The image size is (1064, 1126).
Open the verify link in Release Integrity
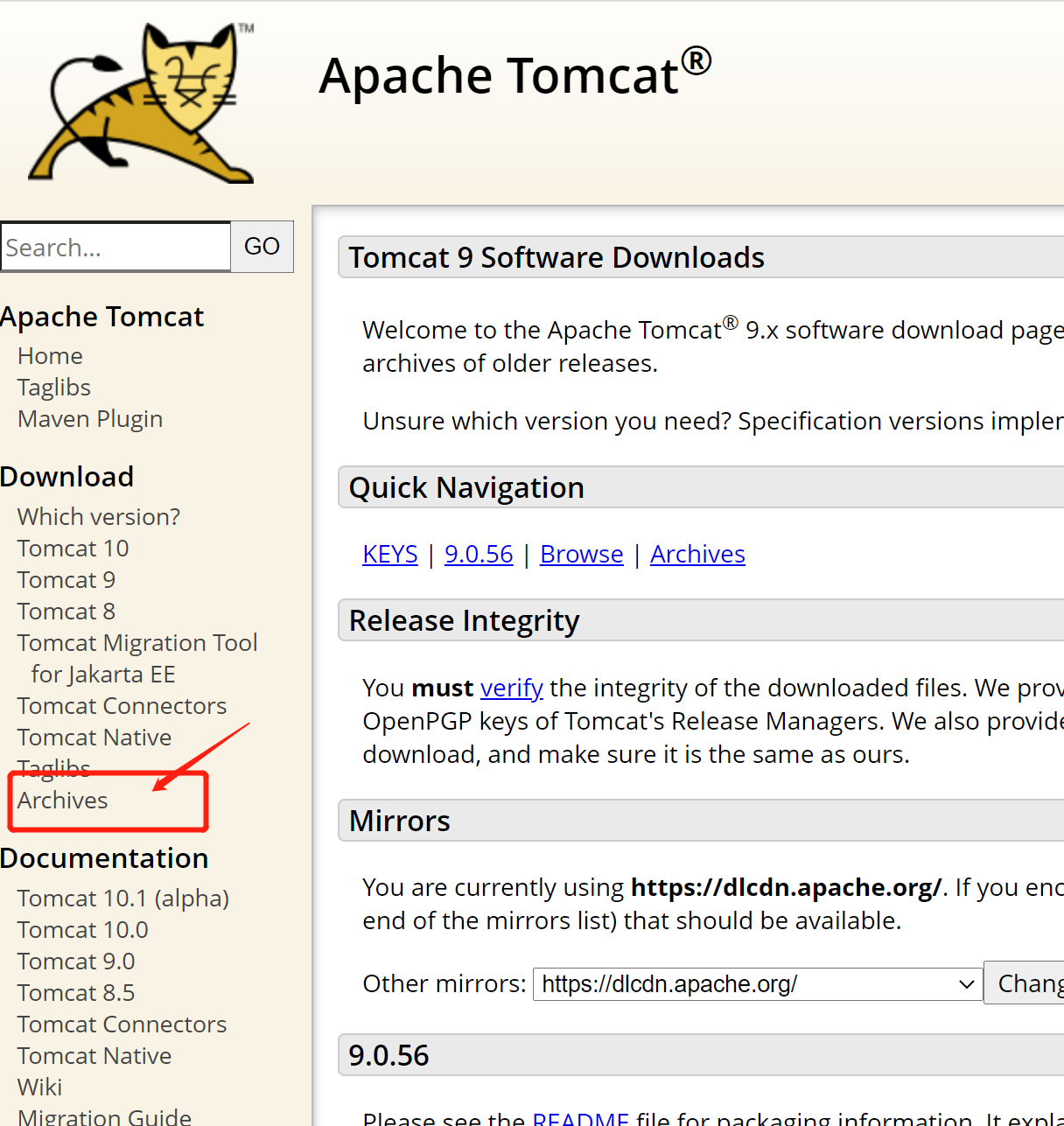click(512, 689)
